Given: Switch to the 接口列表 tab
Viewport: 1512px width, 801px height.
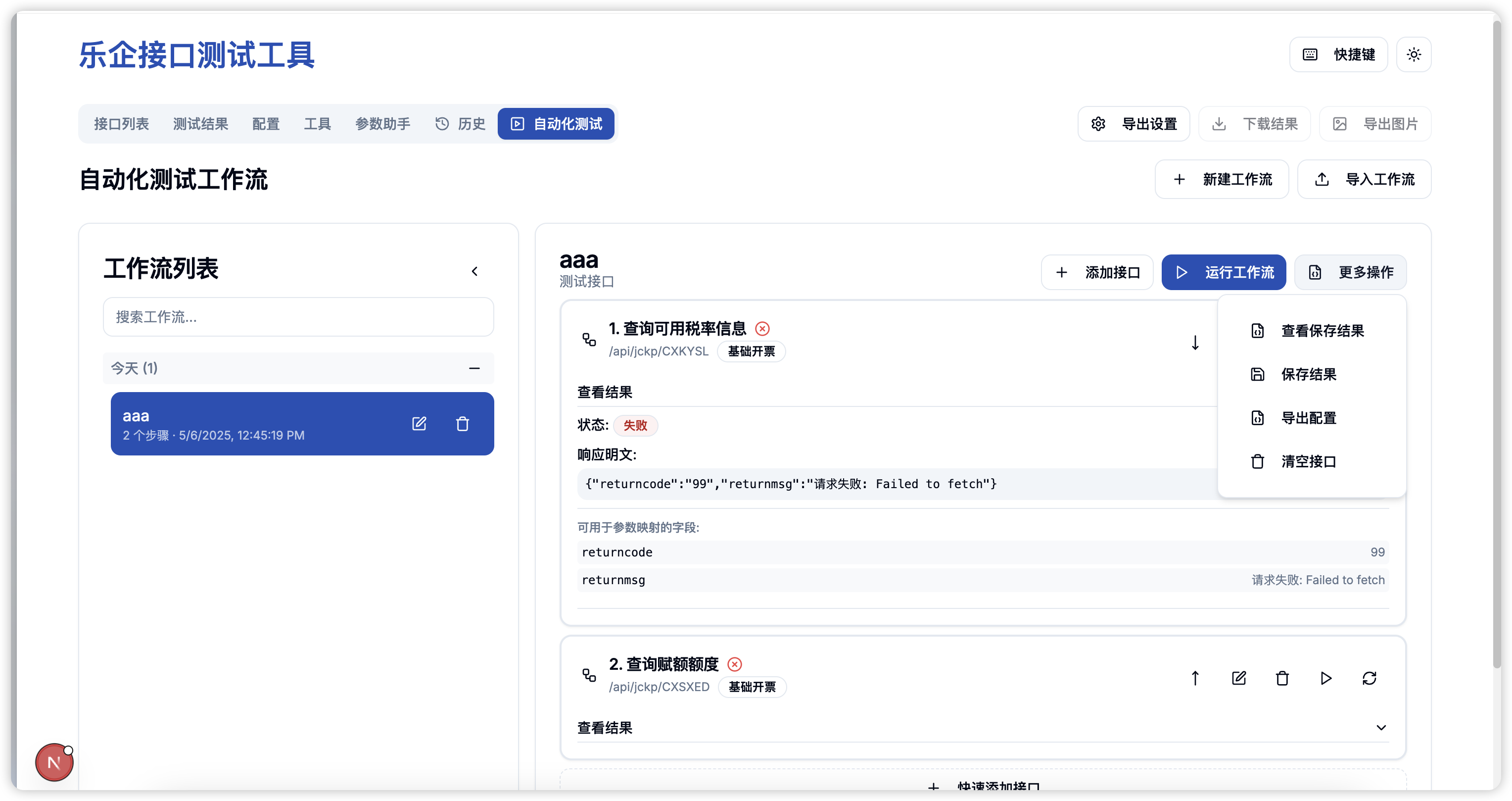Looking at the screenshot, I should [x=122, y=124].
